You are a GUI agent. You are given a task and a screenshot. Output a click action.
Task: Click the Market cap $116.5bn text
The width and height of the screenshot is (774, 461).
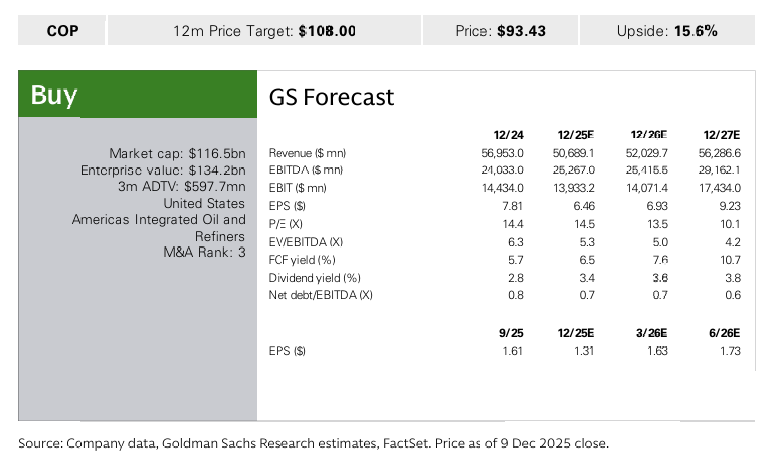[177, 153]
